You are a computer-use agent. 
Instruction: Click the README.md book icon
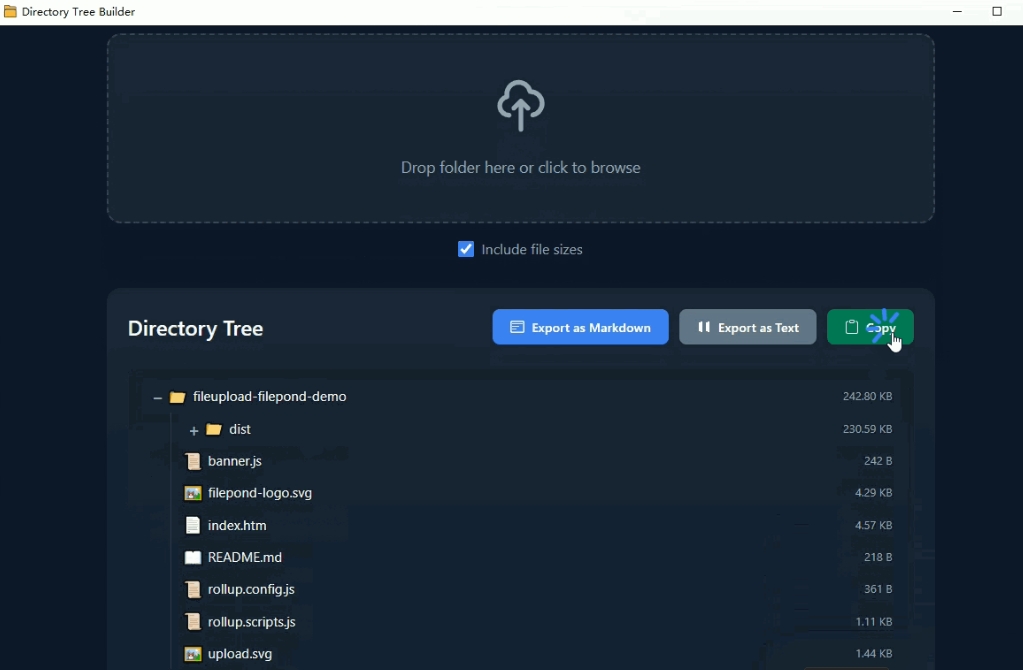193,557
